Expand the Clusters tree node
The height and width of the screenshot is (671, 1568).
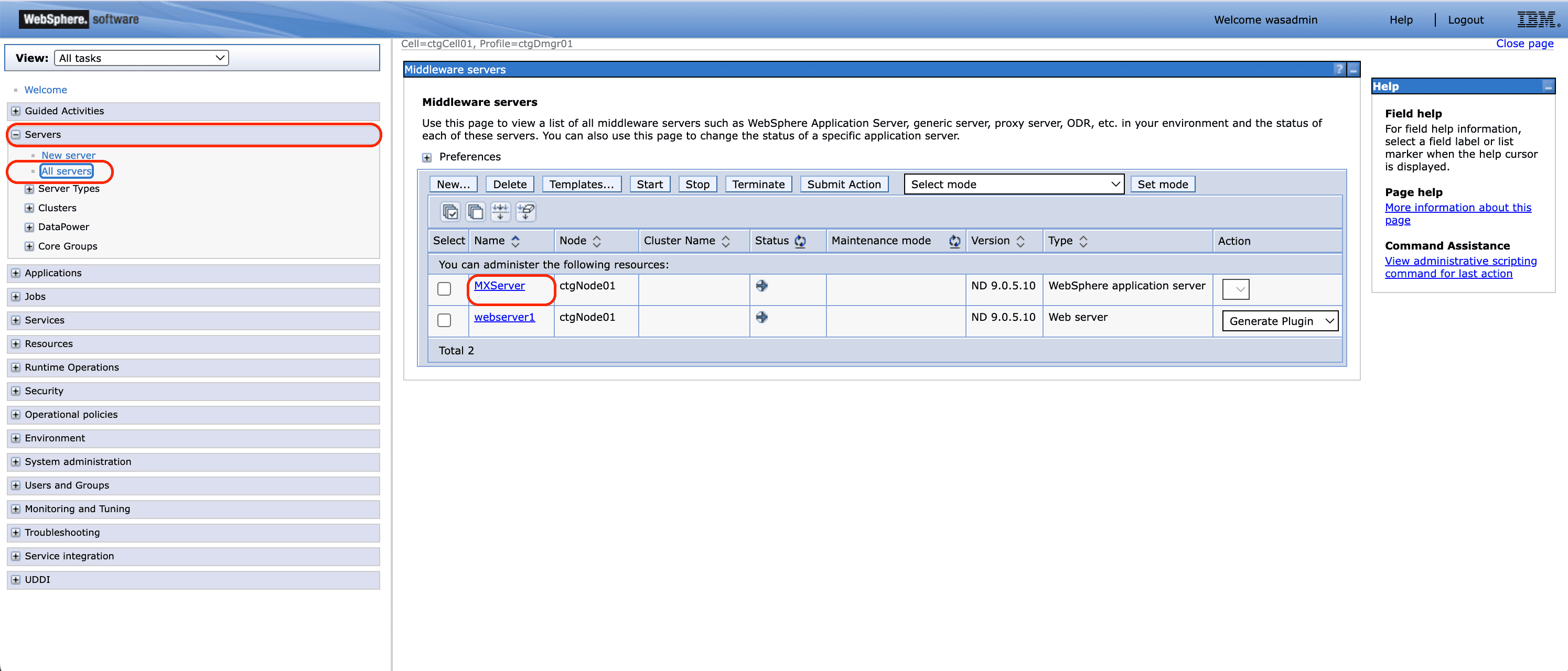[x=29, y=208]
